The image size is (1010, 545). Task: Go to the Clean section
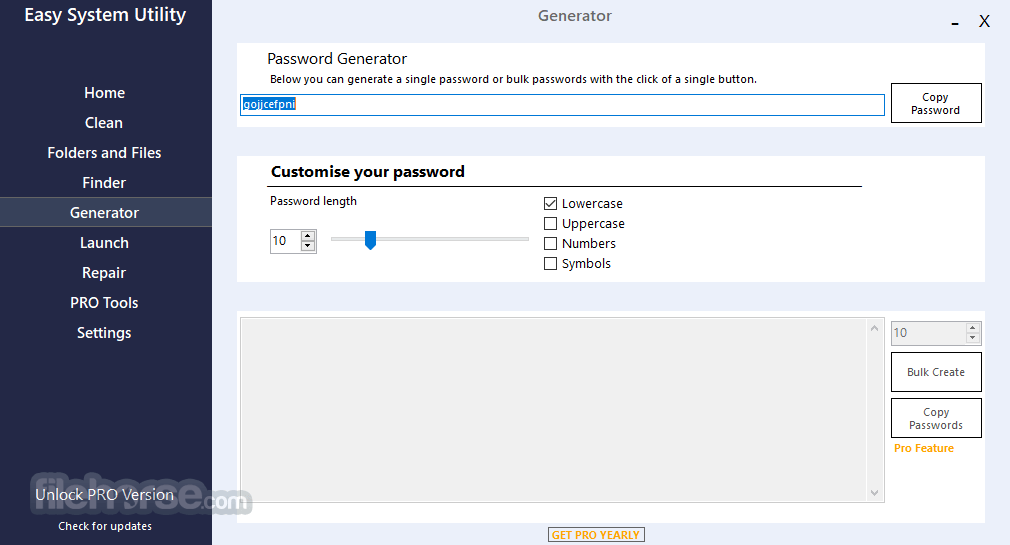pos(104,122)
